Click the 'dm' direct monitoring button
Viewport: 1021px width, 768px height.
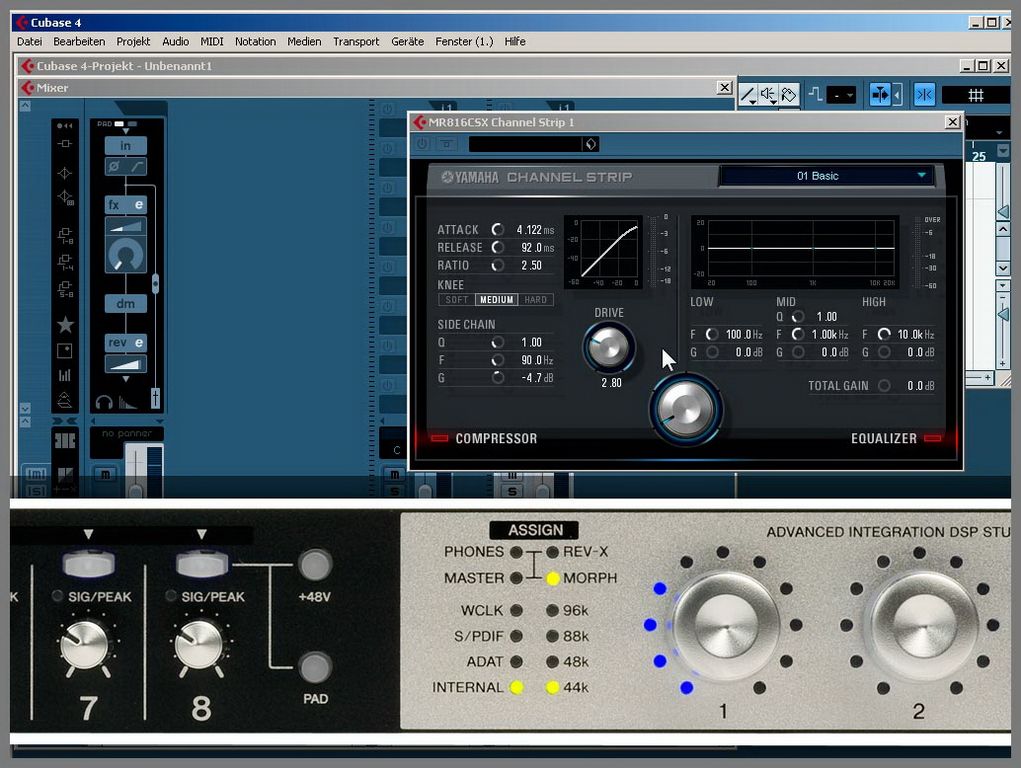[126, 304]
